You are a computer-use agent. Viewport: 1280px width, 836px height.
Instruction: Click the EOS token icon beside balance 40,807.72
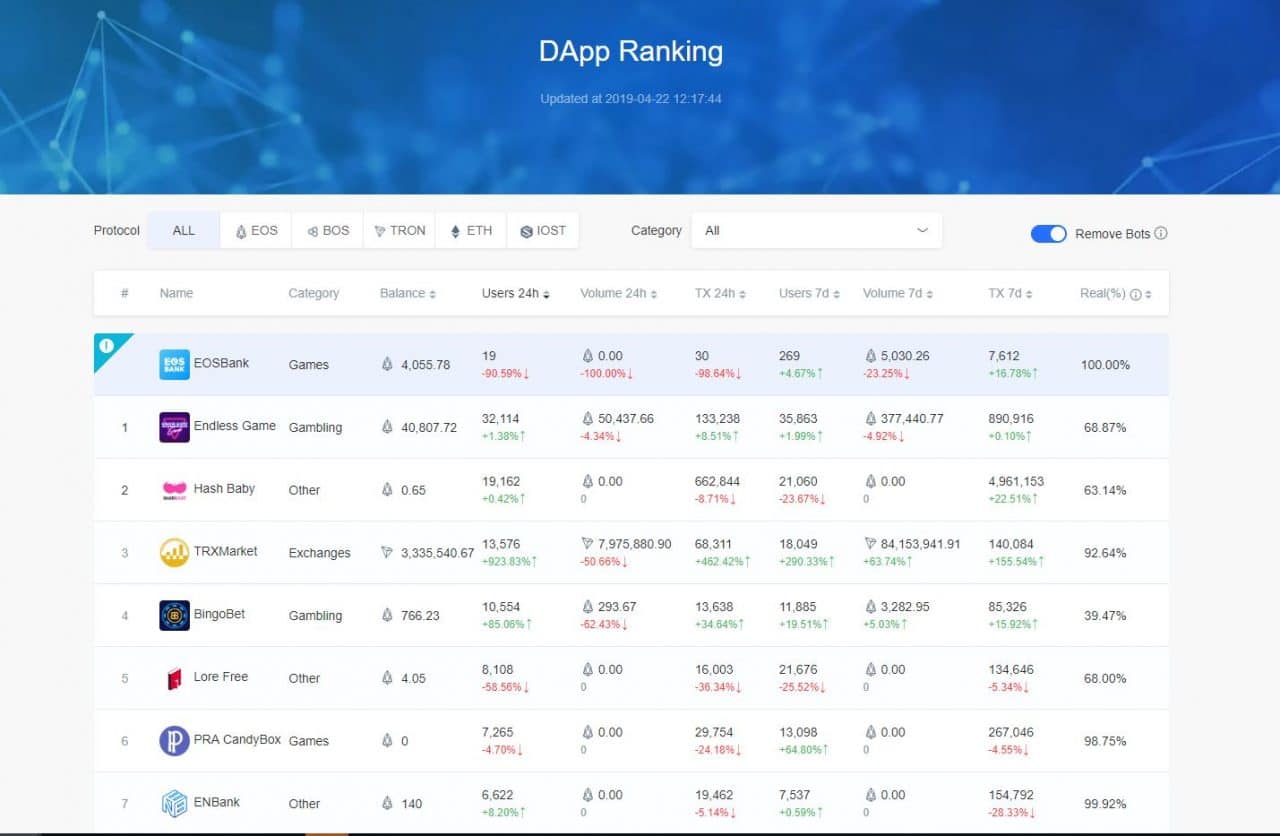pos(387,427)
